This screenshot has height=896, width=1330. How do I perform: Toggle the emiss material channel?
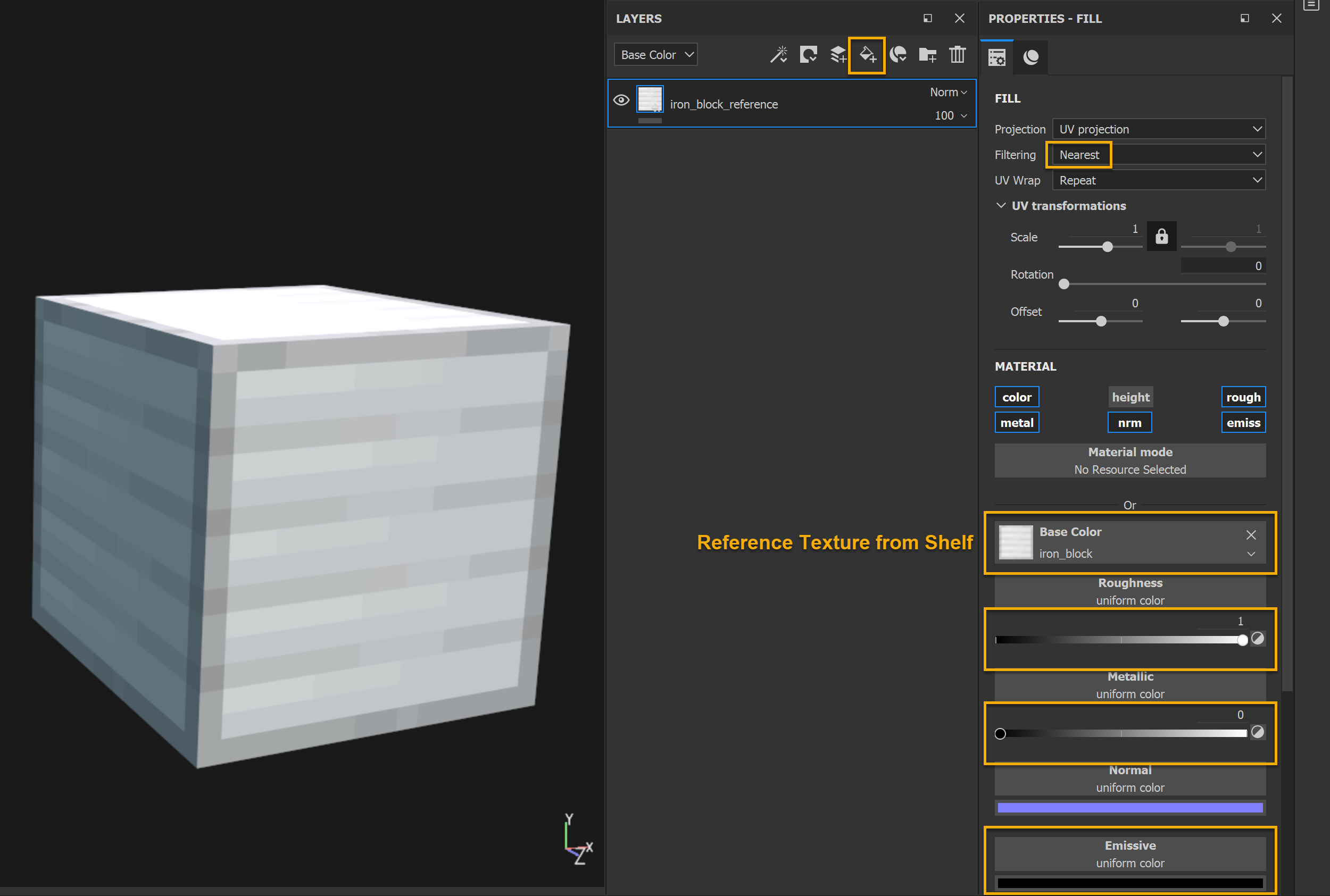[1243, 423]
